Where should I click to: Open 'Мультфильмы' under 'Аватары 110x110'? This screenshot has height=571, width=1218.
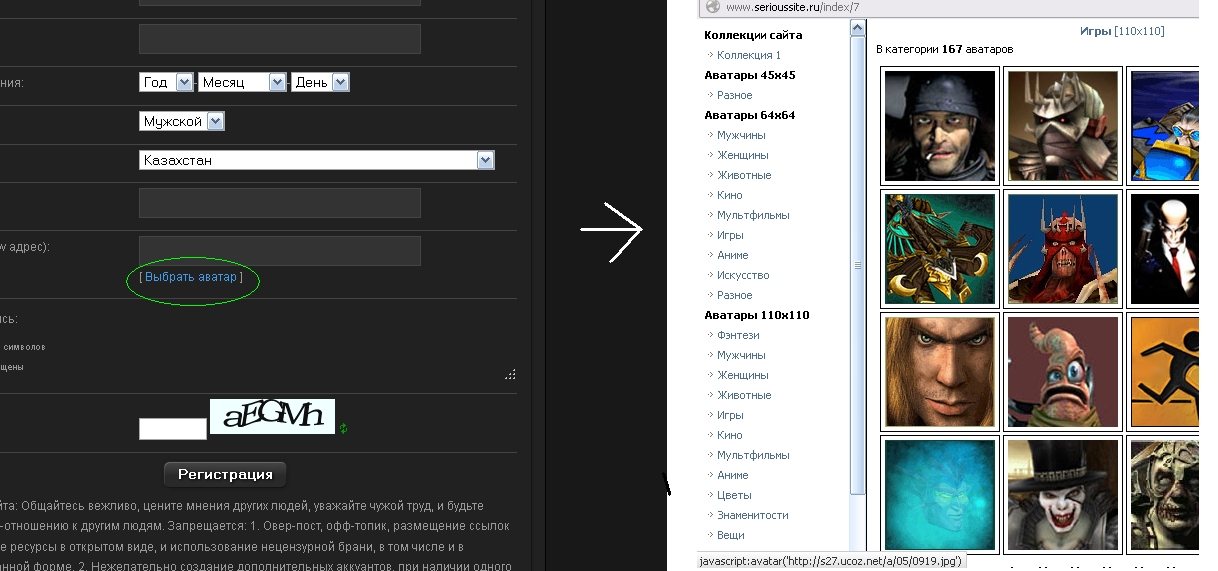(753, 455)
